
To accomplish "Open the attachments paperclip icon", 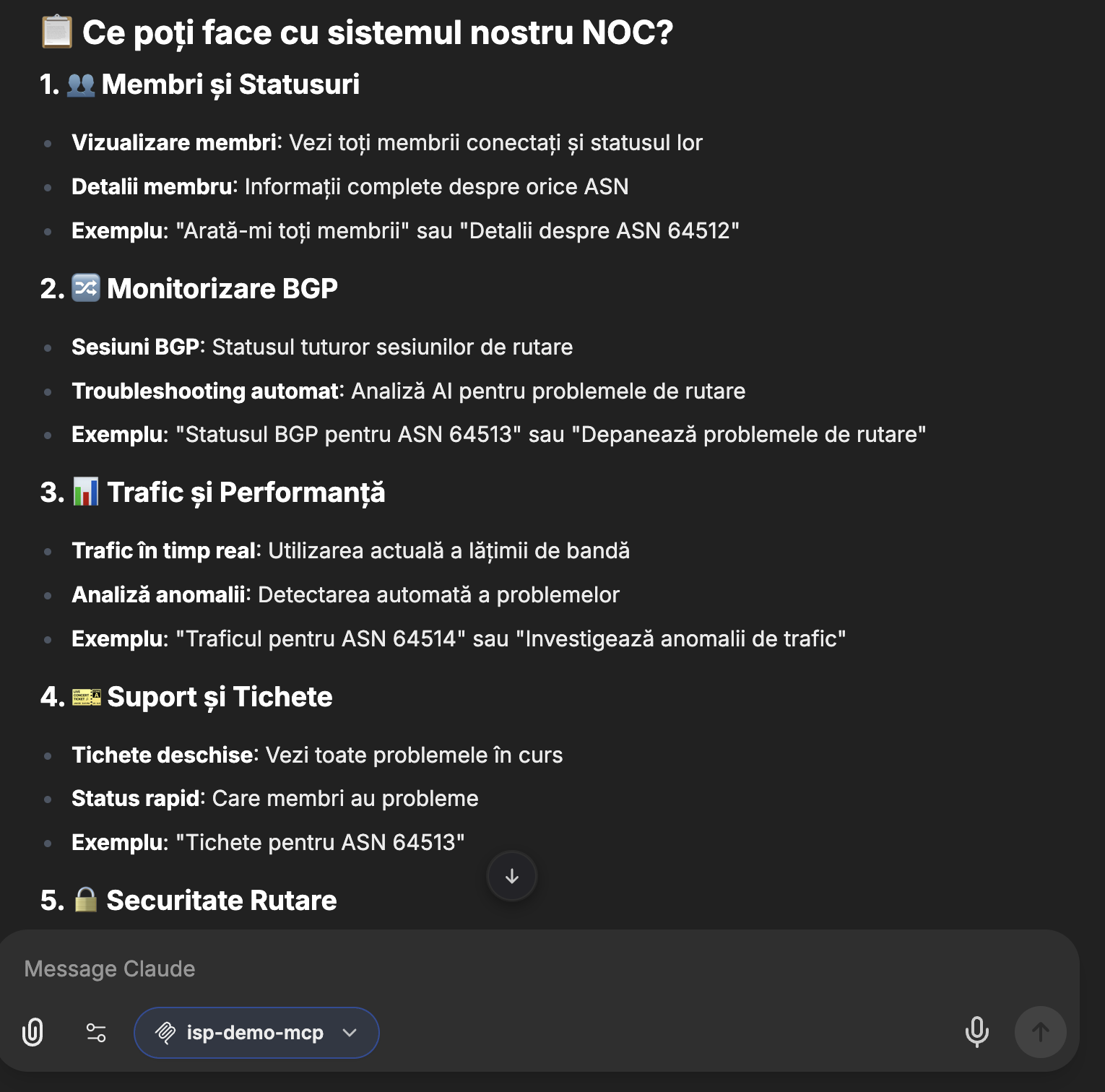I will coord(32,1032).
